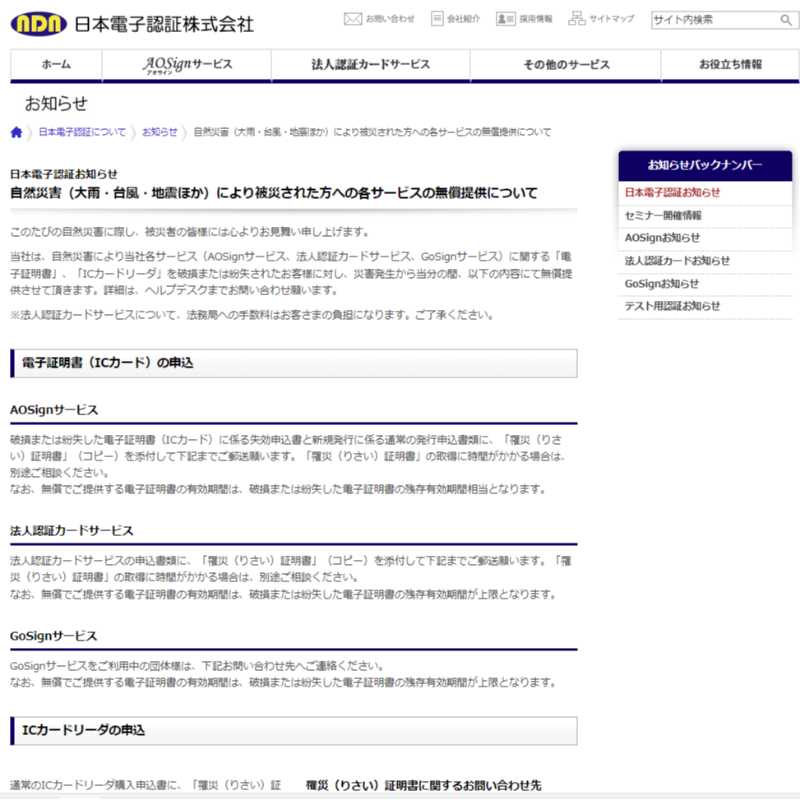Select AOSignお知らせ in backnumber sidebar
800x800 pixels.
pos(662,238)
